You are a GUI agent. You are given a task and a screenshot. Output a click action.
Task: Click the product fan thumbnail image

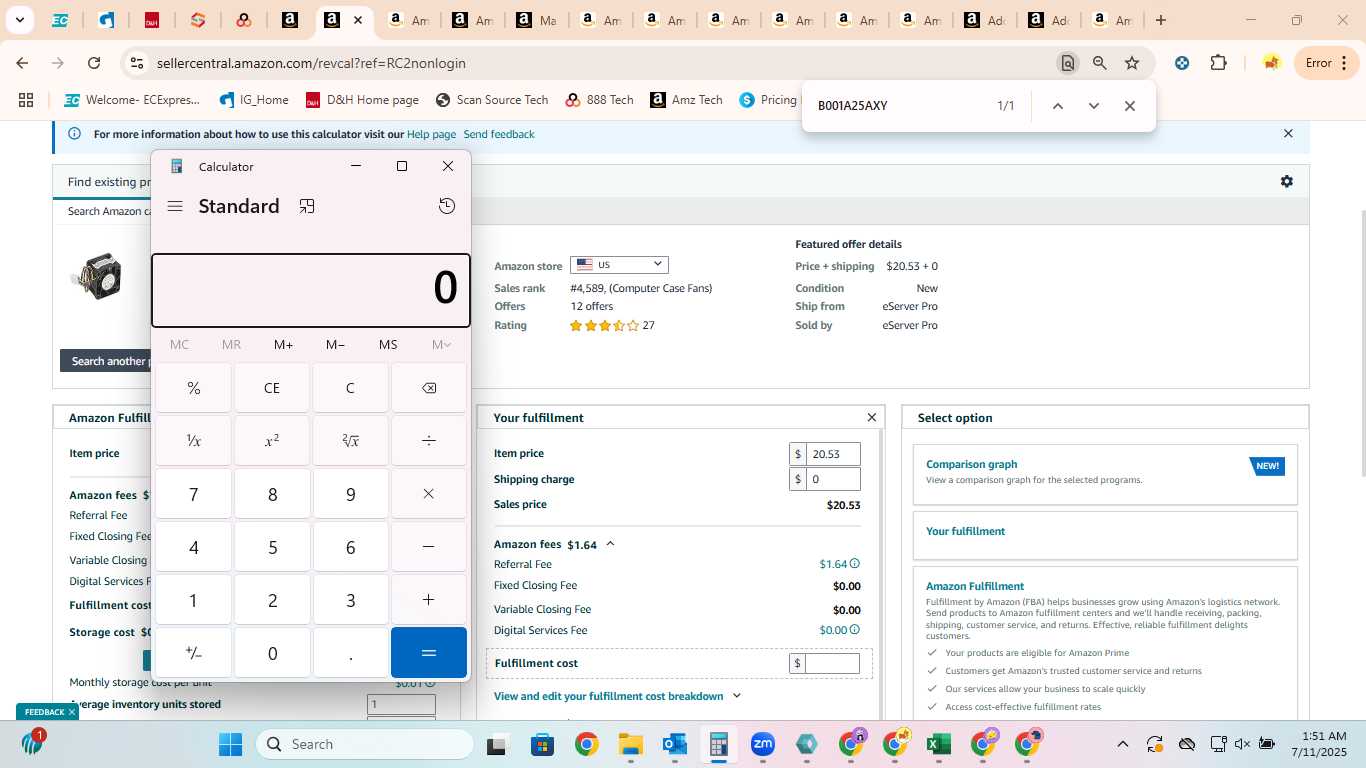(x=96, y=275)
